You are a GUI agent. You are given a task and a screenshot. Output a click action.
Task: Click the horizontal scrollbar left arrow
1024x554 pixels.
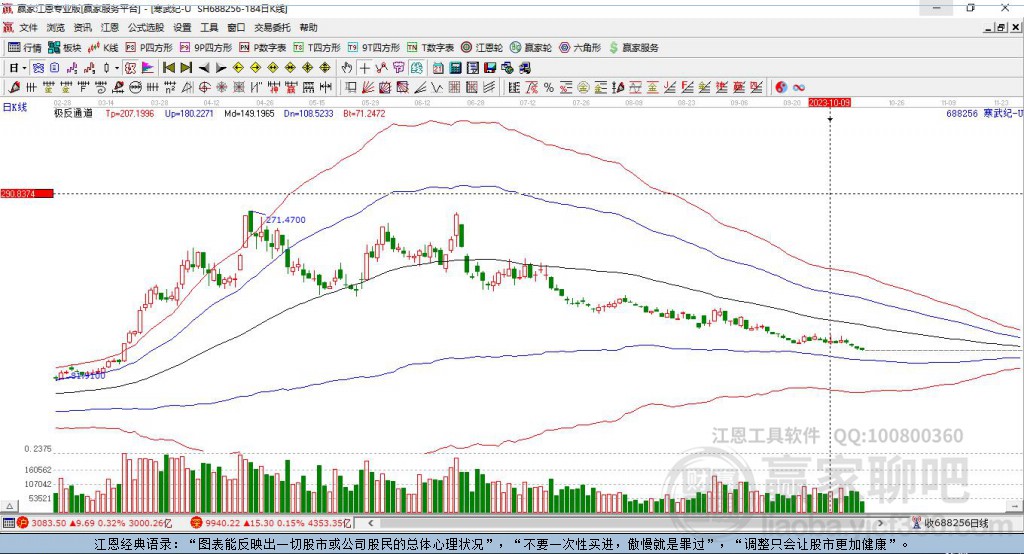click(371, 523)
